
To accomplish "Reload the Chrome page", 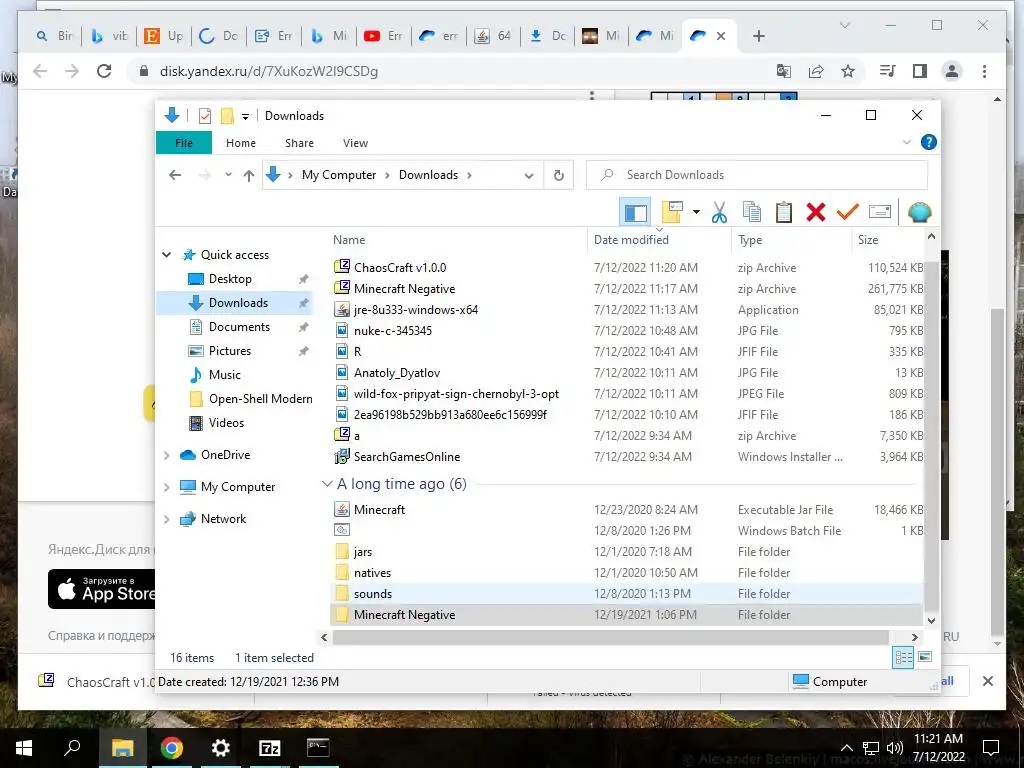I will 104,71.
